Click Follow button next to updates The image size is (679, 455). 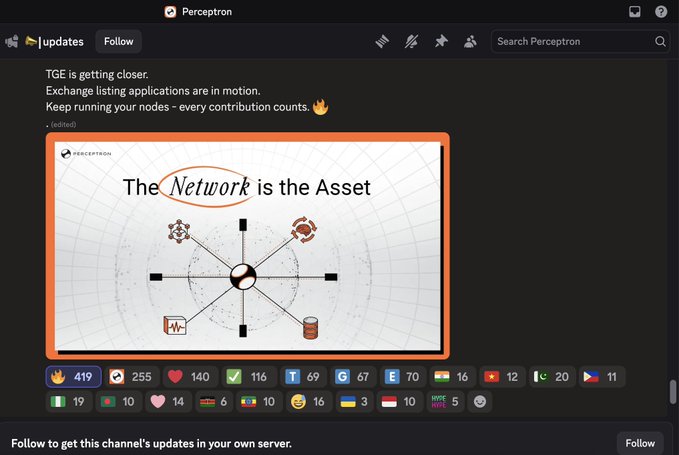pyautogui.click(x=118, y=42)
